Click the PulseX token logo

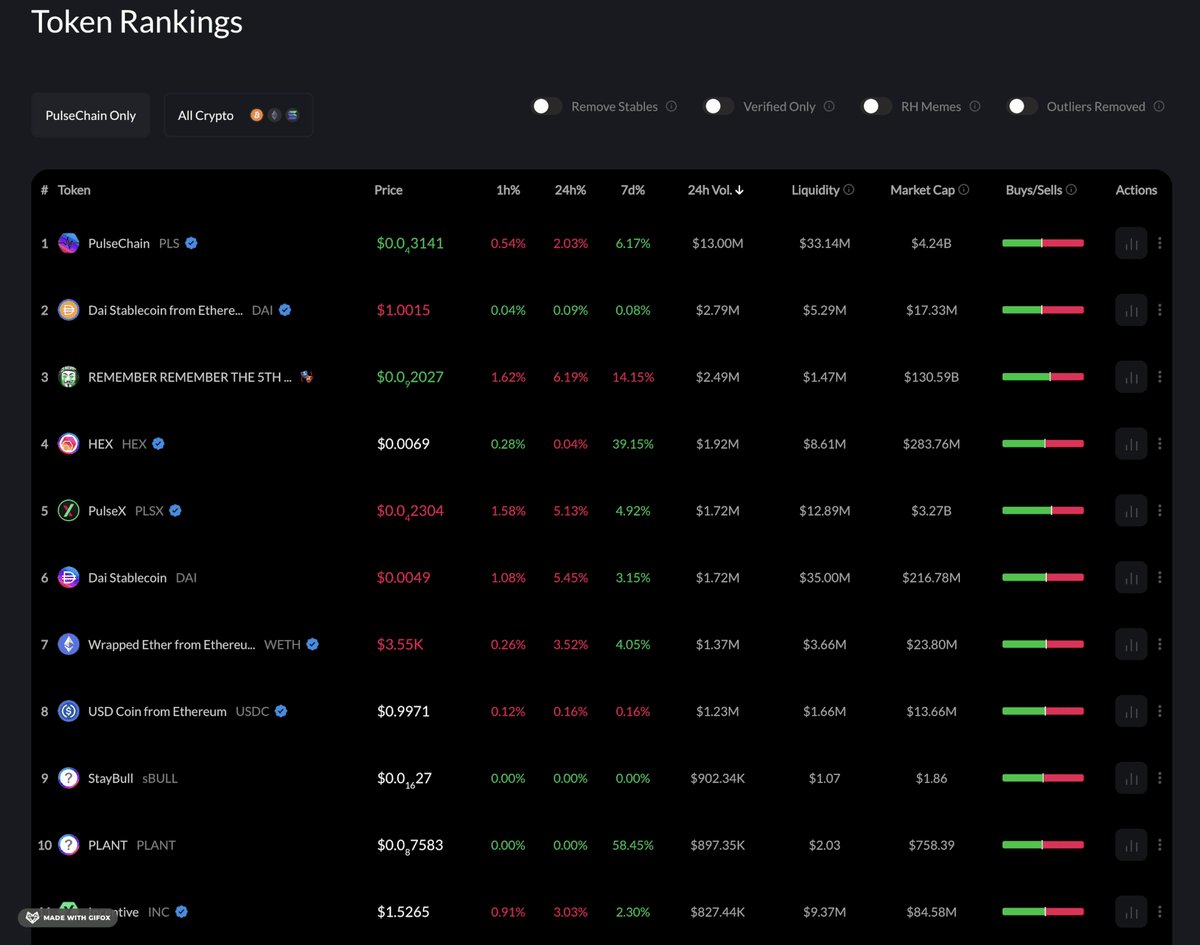click(68, 511)
